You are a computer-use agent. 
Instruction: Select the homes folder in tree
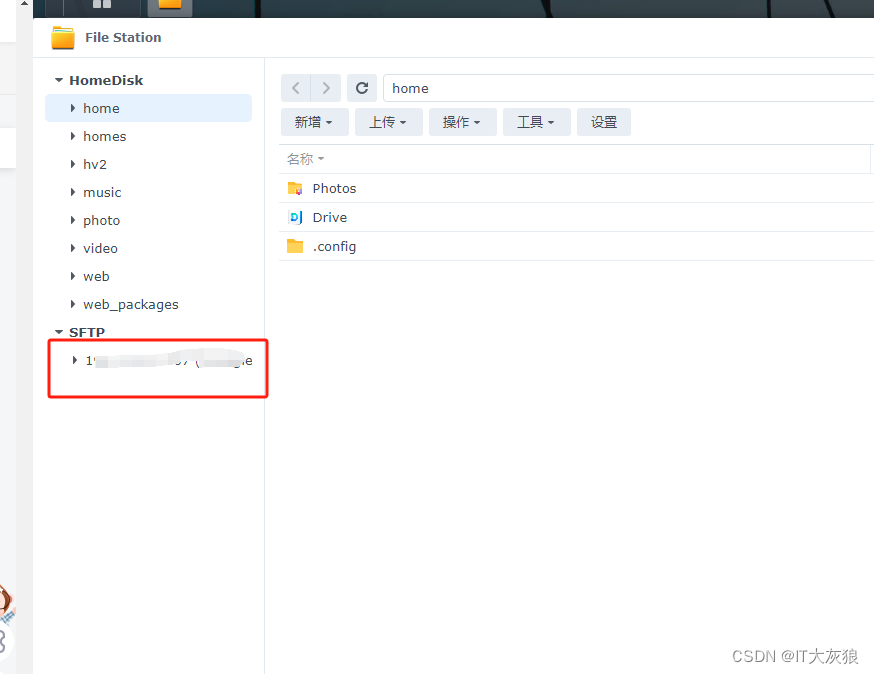[104, 137]
